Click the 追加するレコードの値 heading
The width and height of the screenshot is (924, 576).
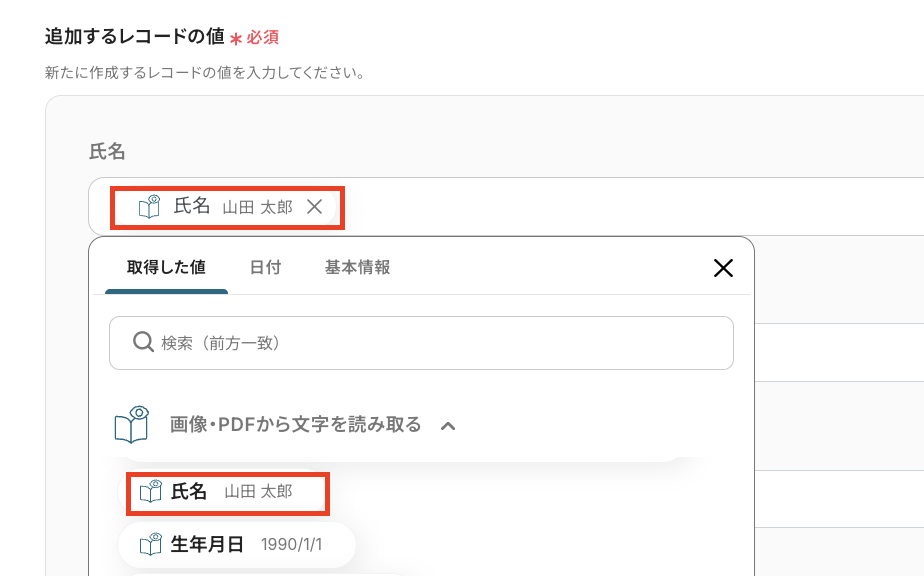point(134,37)
